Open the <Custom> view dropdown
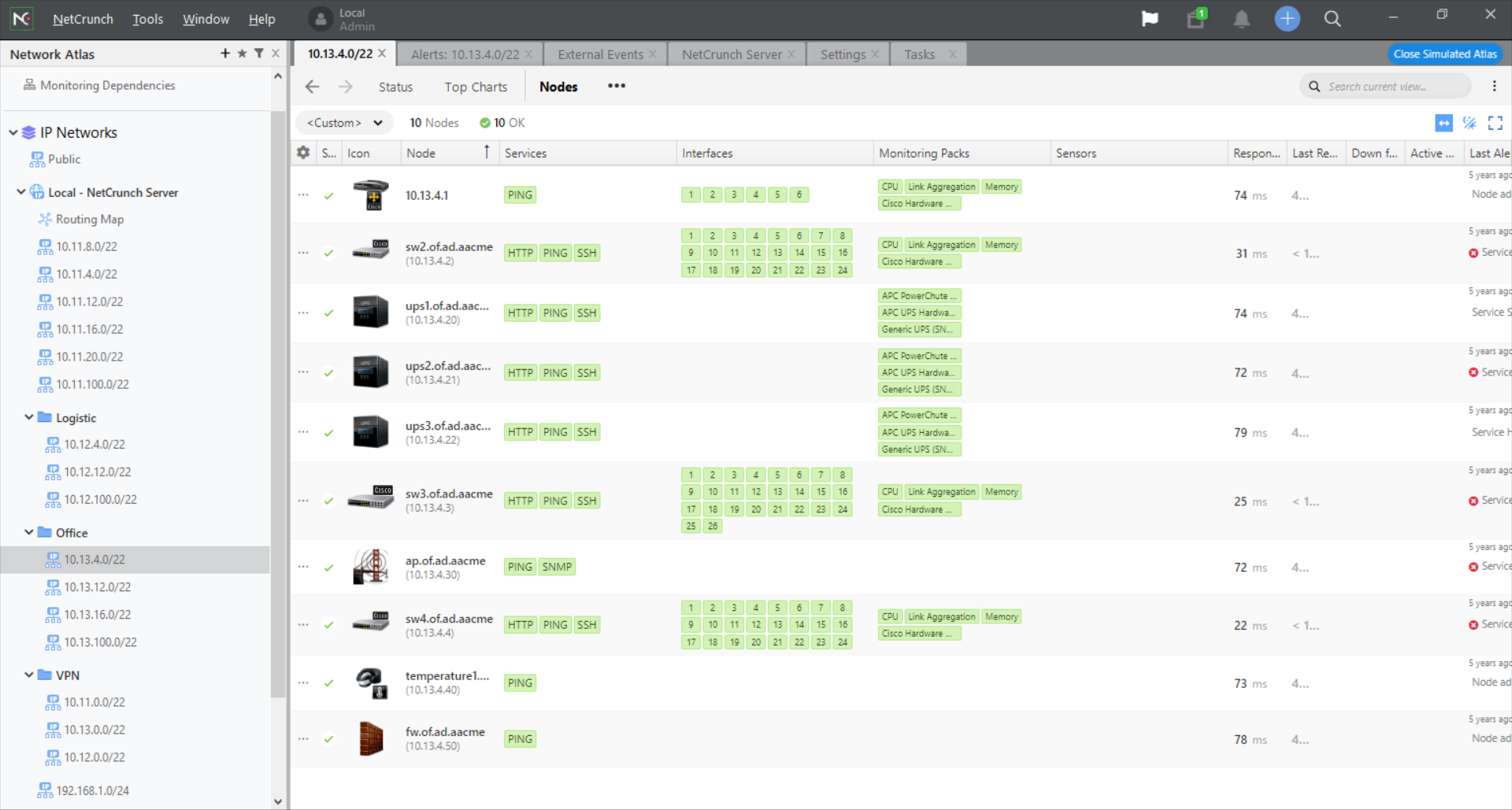 (344, 123)
